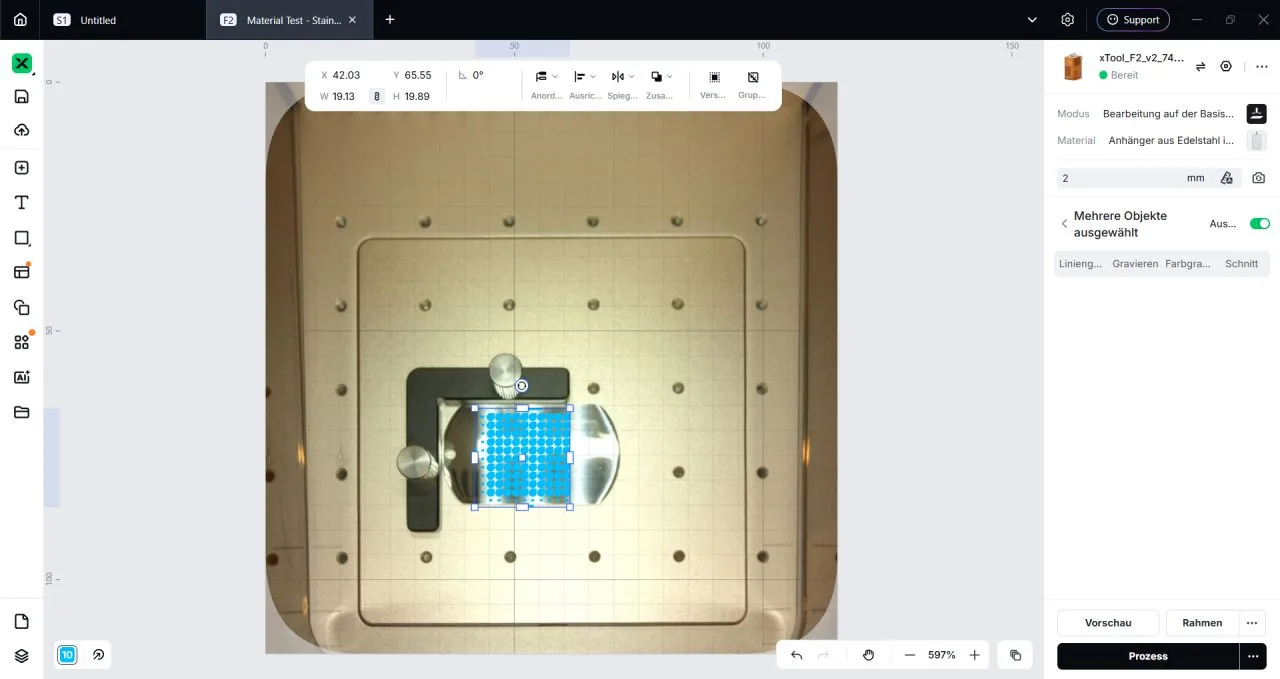This screenshot has height=679, width=1280.
Task: Open the AI image generator tool
Action: tap(22, 377)
